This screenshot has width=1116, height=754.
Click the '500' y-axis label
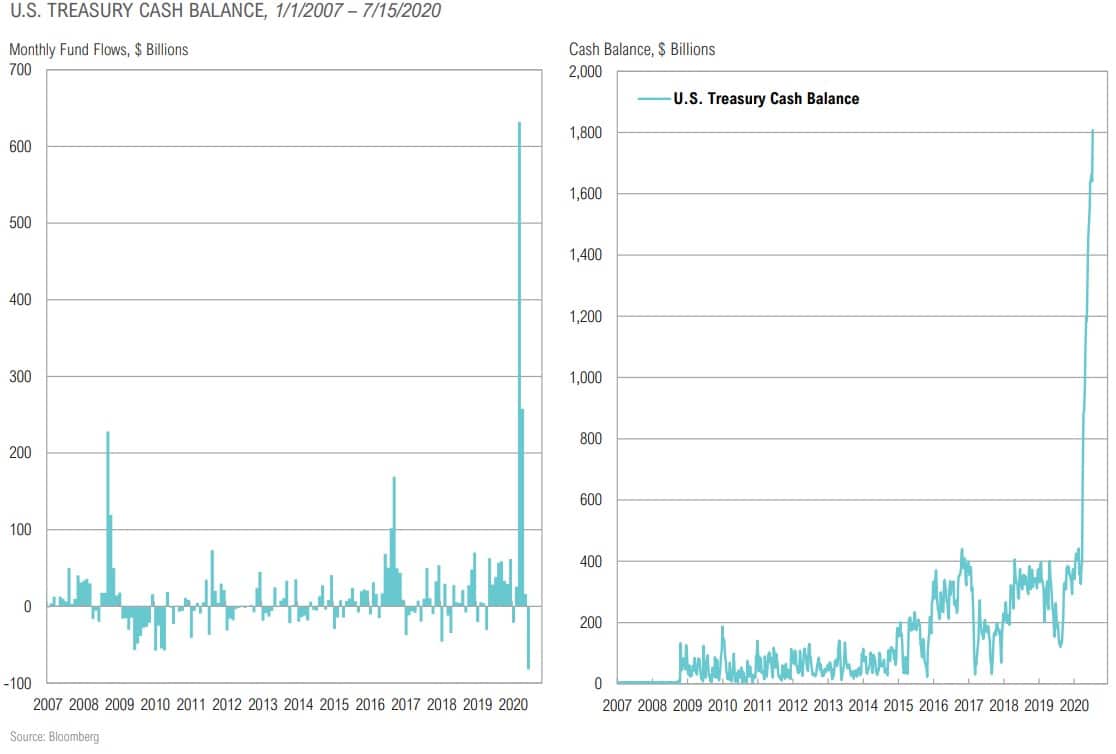pos(21,223)
